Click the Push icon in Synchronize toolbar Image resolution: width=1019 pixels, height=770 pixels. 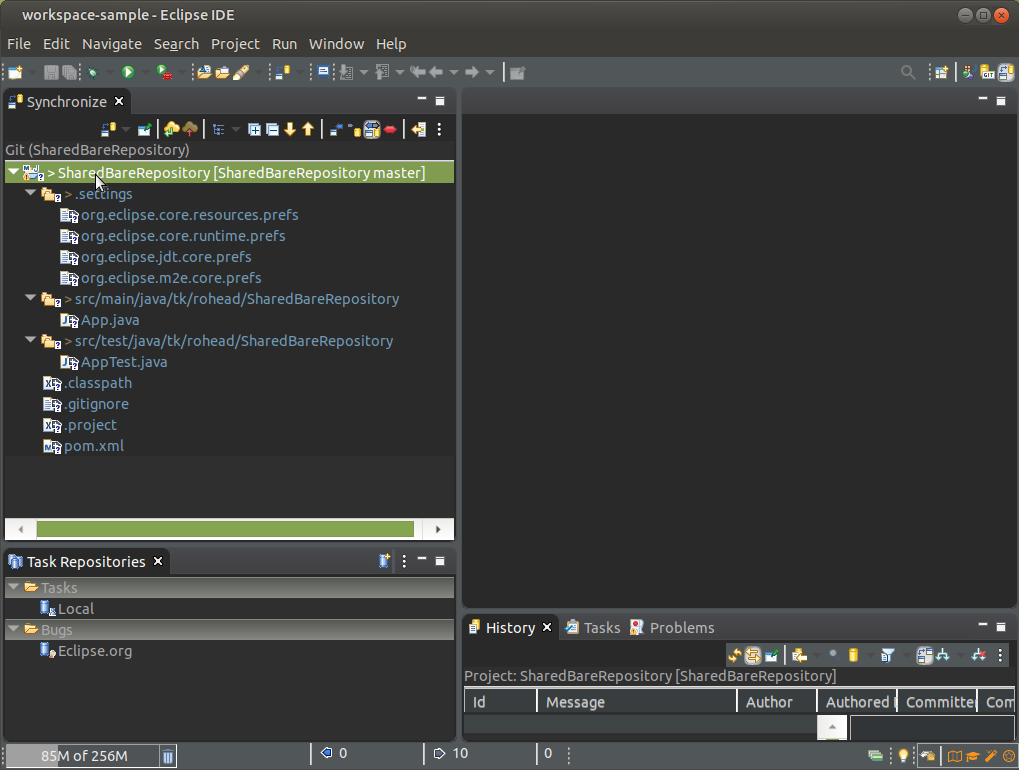click(189, 129)
